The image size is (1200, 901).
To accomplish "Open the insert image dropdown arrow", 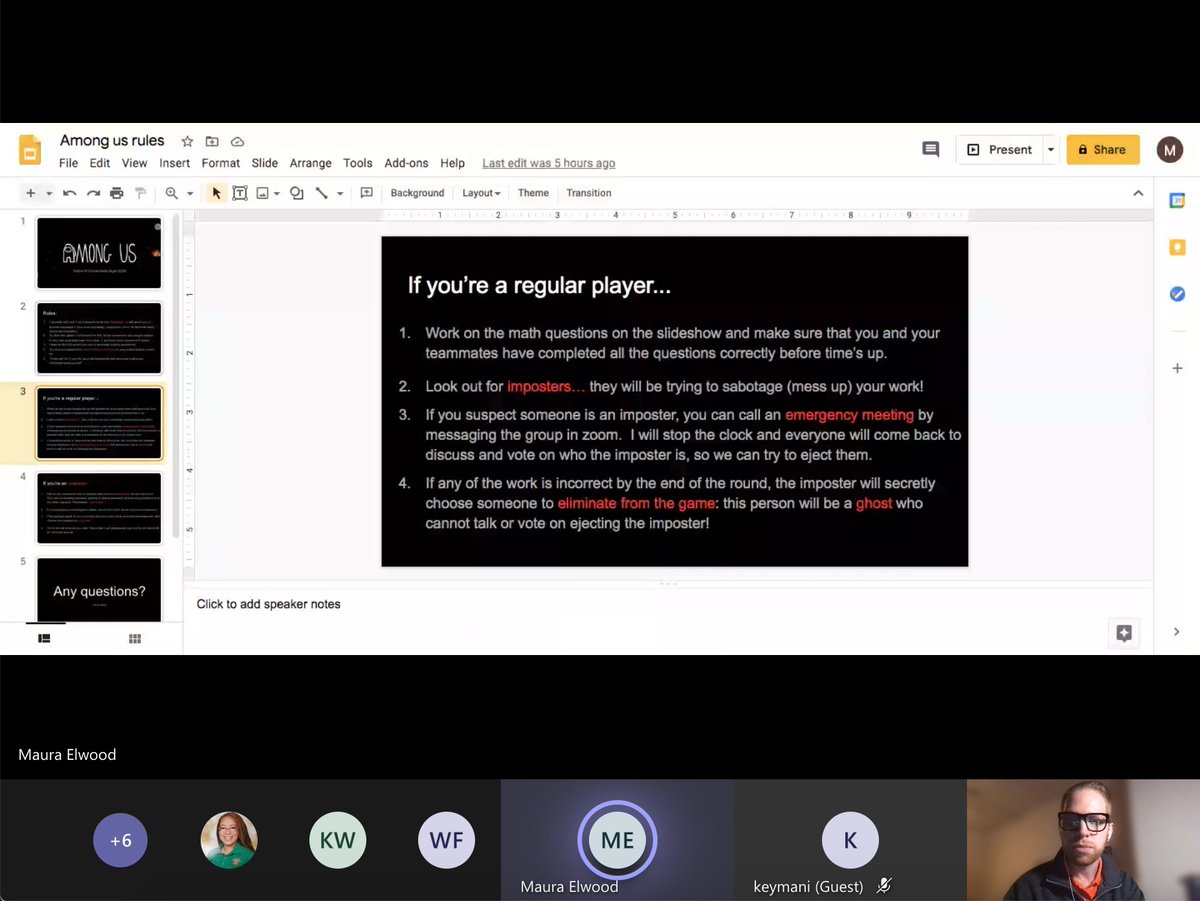I will pos(276,193).
